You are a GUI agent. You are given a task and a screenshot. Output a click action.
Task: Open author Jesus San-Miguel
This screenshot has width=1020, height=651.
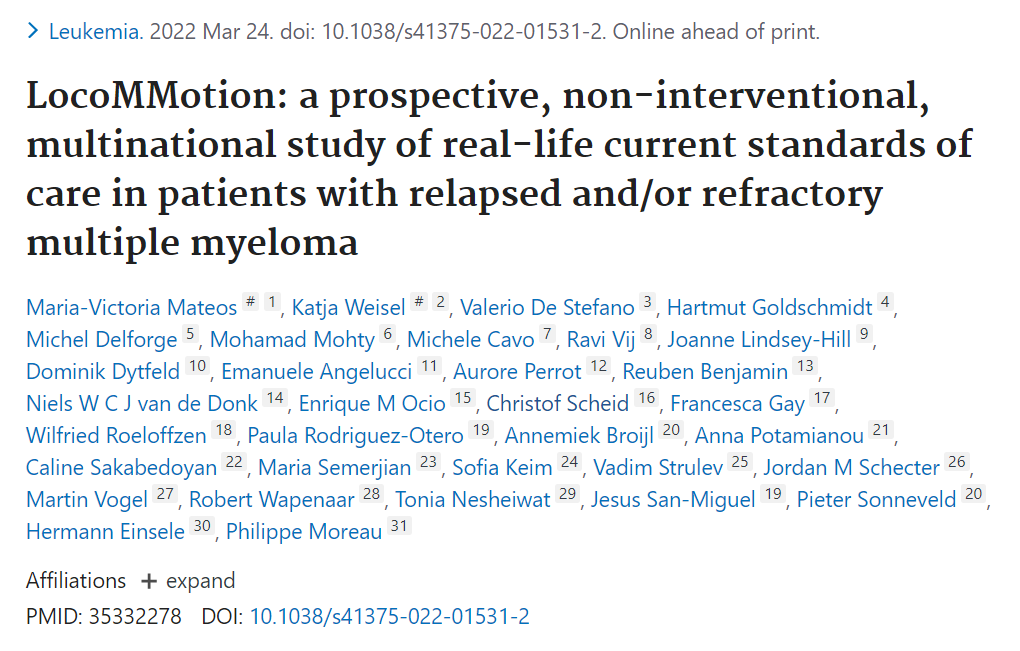point(673,499)
